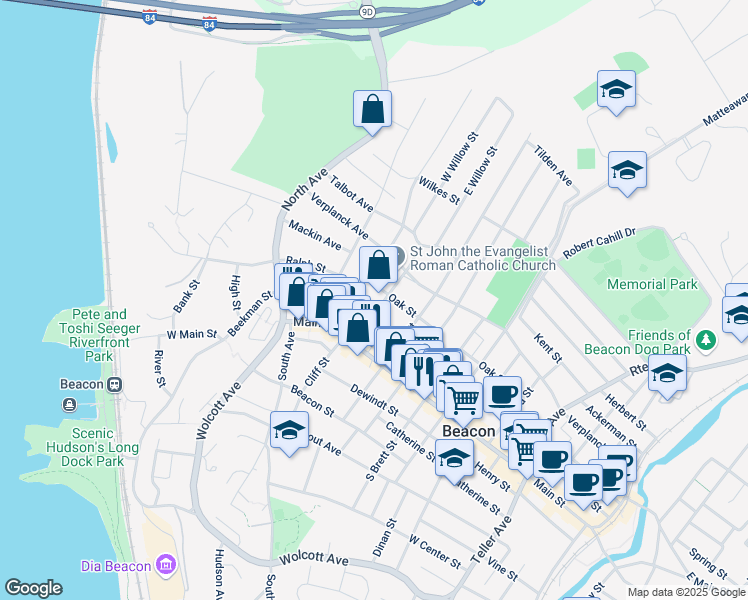The width and height of the screenshot is (748, 600).
Task: Click the Beekman St label
Action: pyautogui.click(x=250, y=313)
